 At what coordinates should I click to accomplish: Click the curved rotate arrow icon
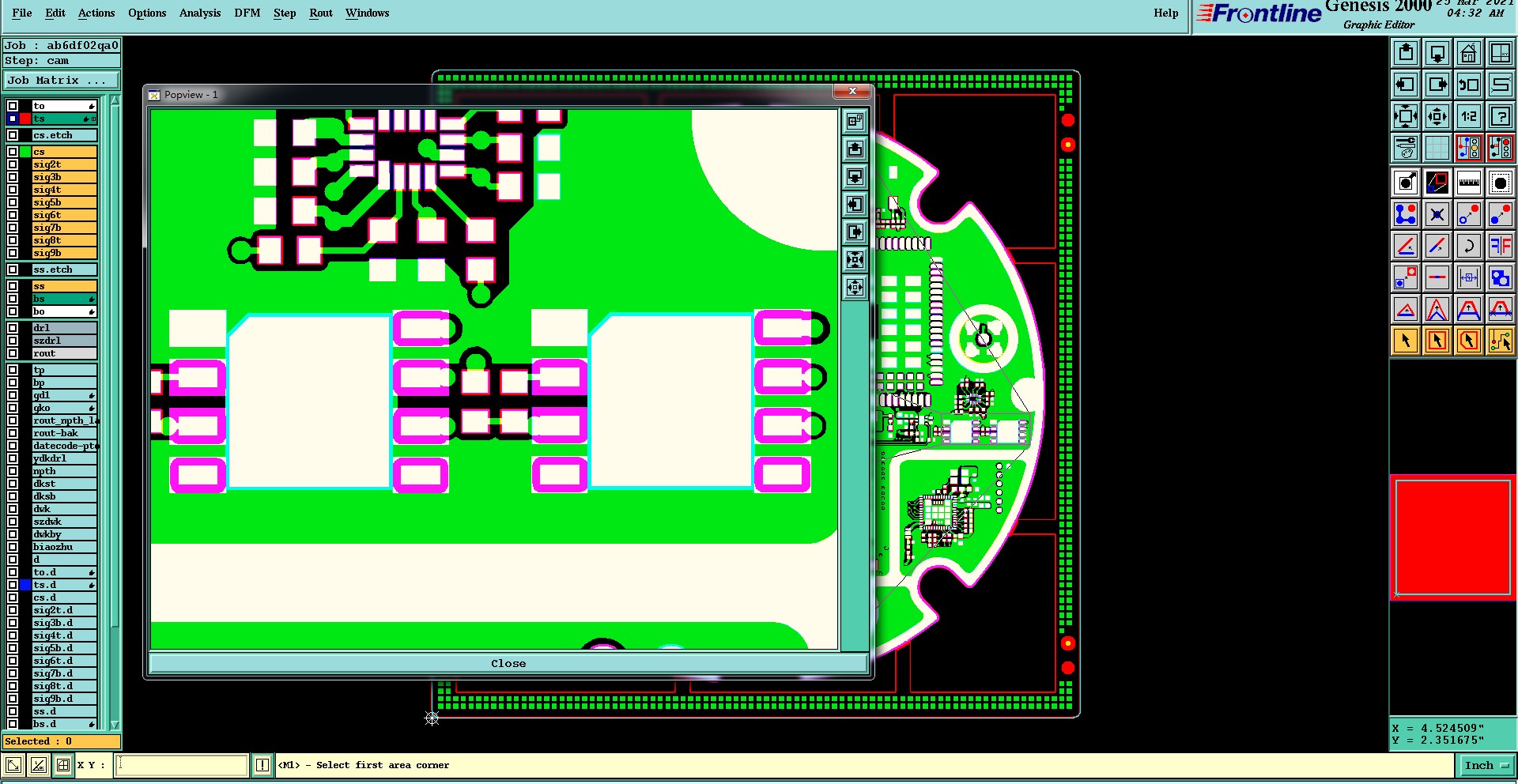(1469, 246)
